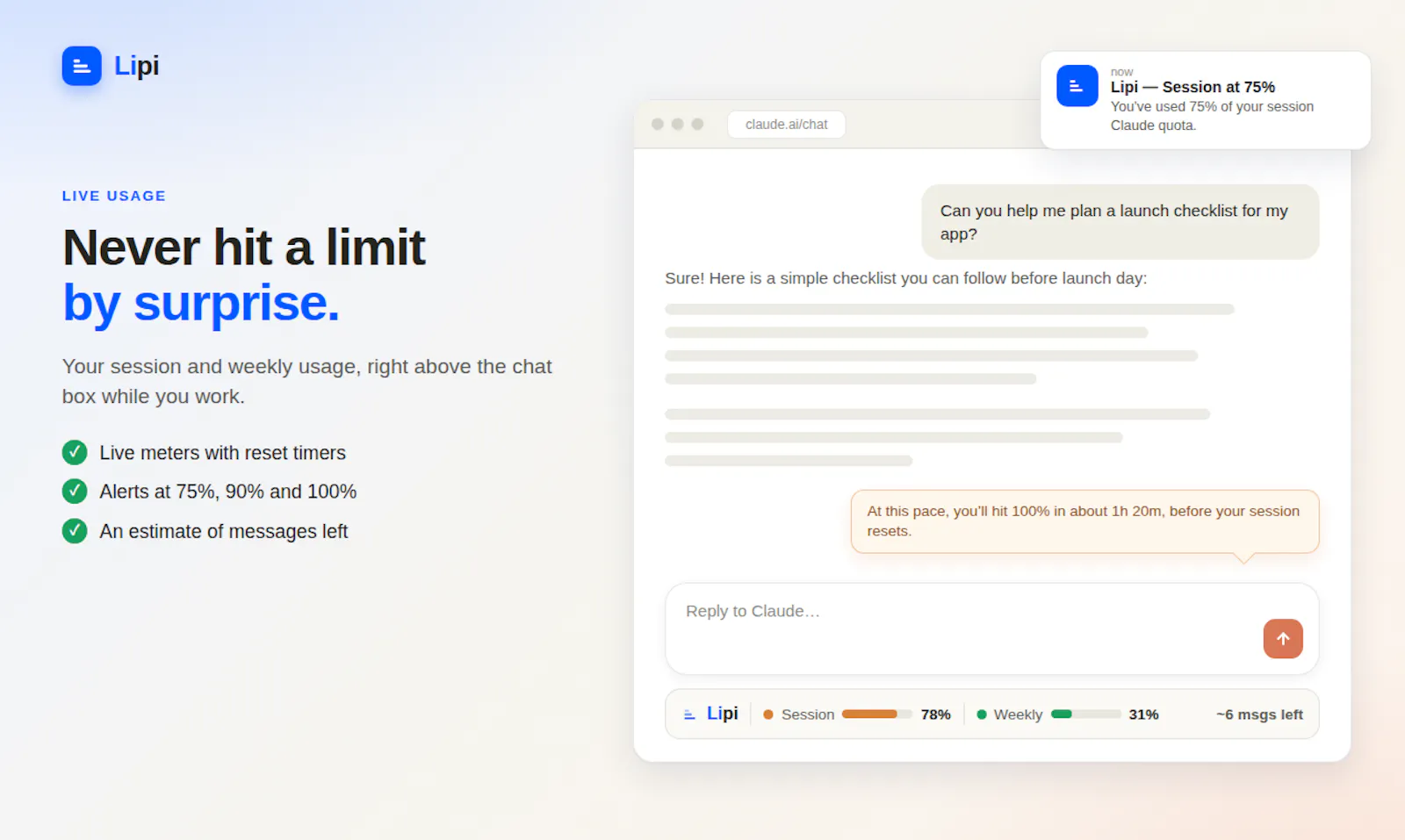Click the Lipi wordmark in the header
Image resolution: width=1405 pixels, height=840 pixels.
(136, 66)
